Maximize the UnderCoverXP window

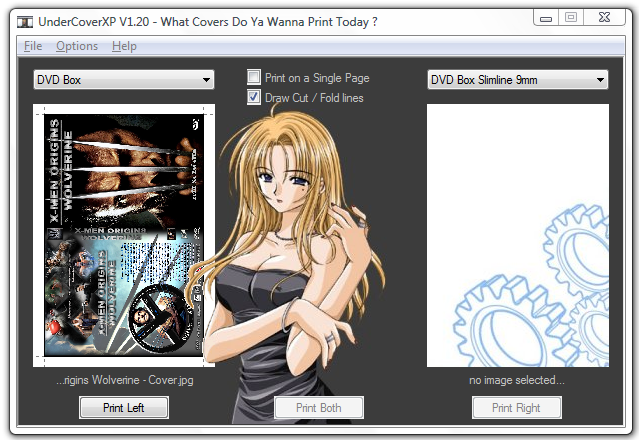tap(571, 18)
